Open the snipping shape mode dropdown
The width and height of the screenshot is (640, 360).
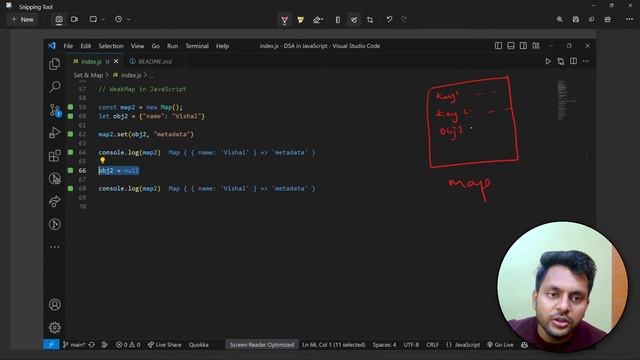click(97, 19)
